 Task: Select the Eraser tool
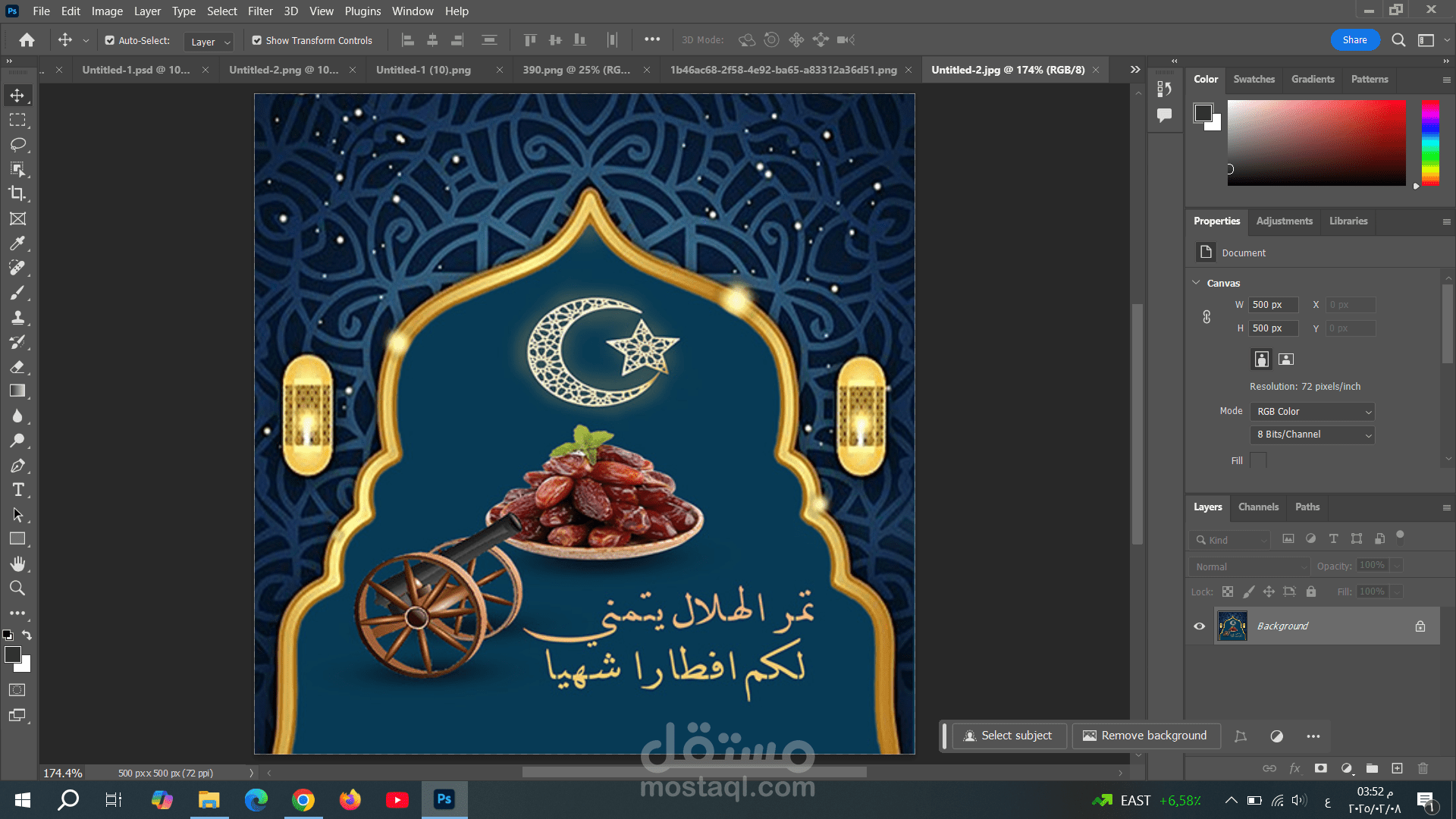(17, 367)
